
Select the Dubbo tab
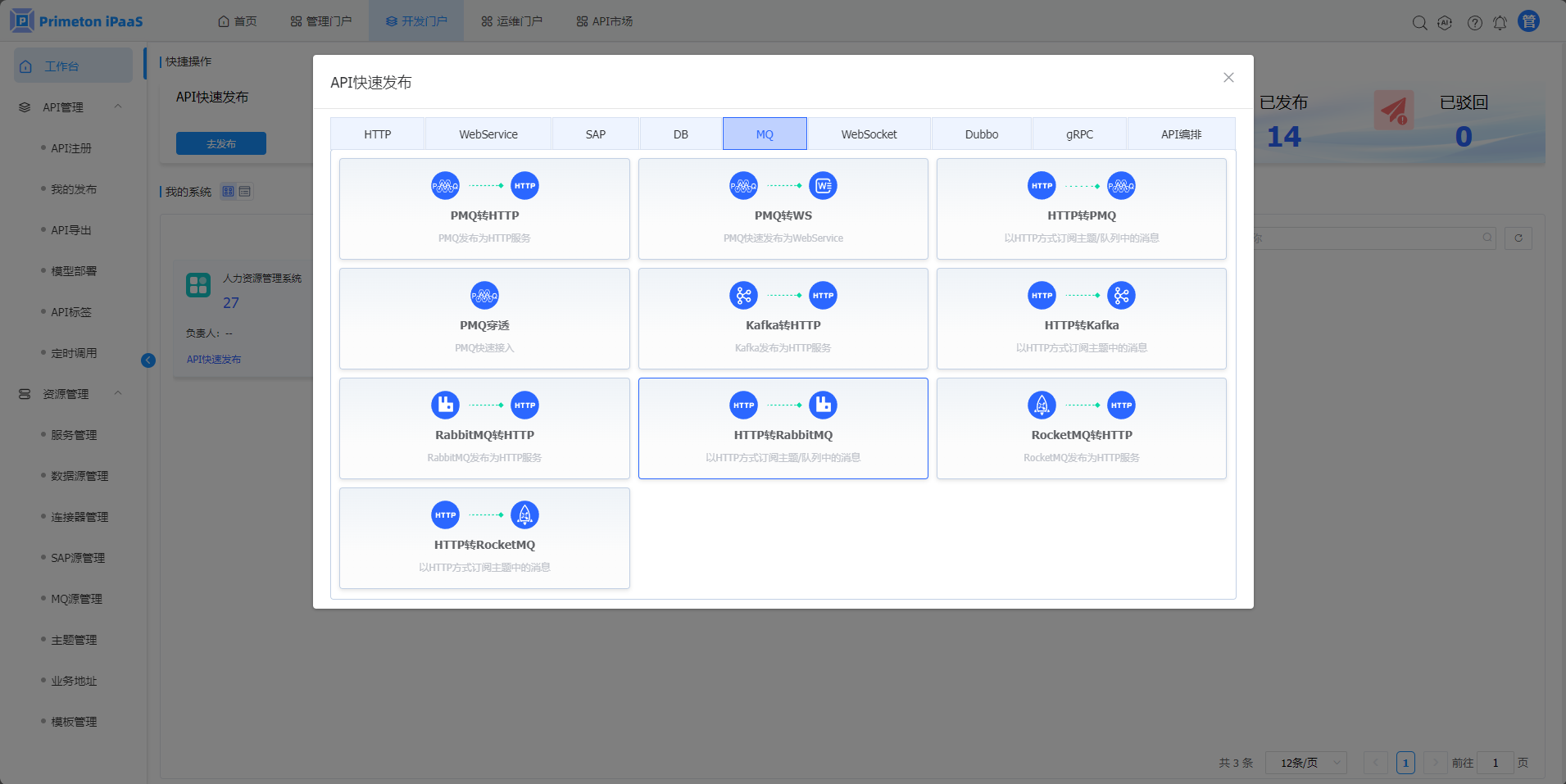(981, 134)
